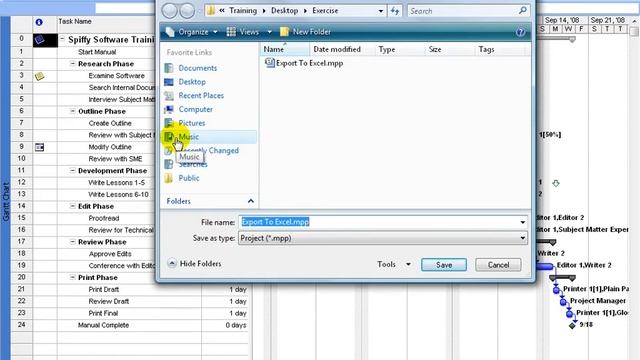Click the note icon on row 3
The width and height of the screenshot is (640, 360).
40,76
